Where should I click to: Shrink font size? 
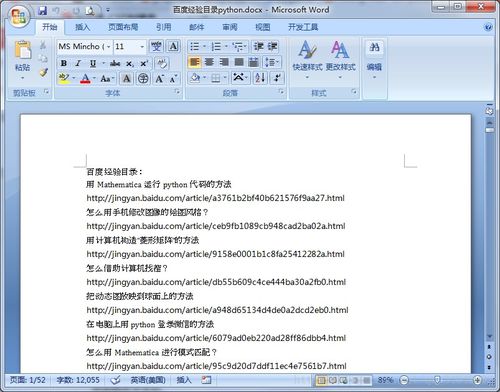[173, 79]
